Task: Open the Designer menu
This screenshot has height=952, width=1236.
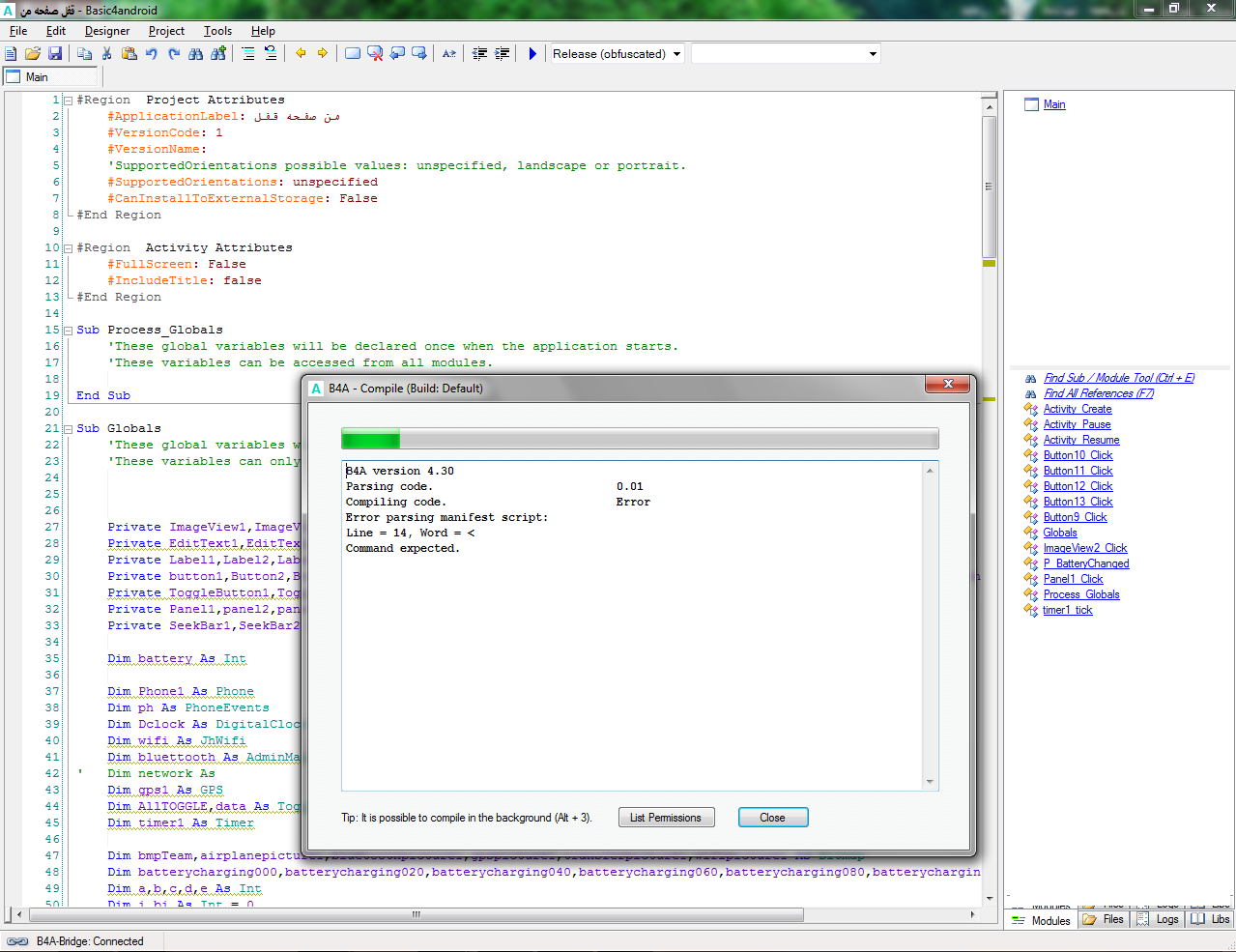Action: tap(106, 31)
